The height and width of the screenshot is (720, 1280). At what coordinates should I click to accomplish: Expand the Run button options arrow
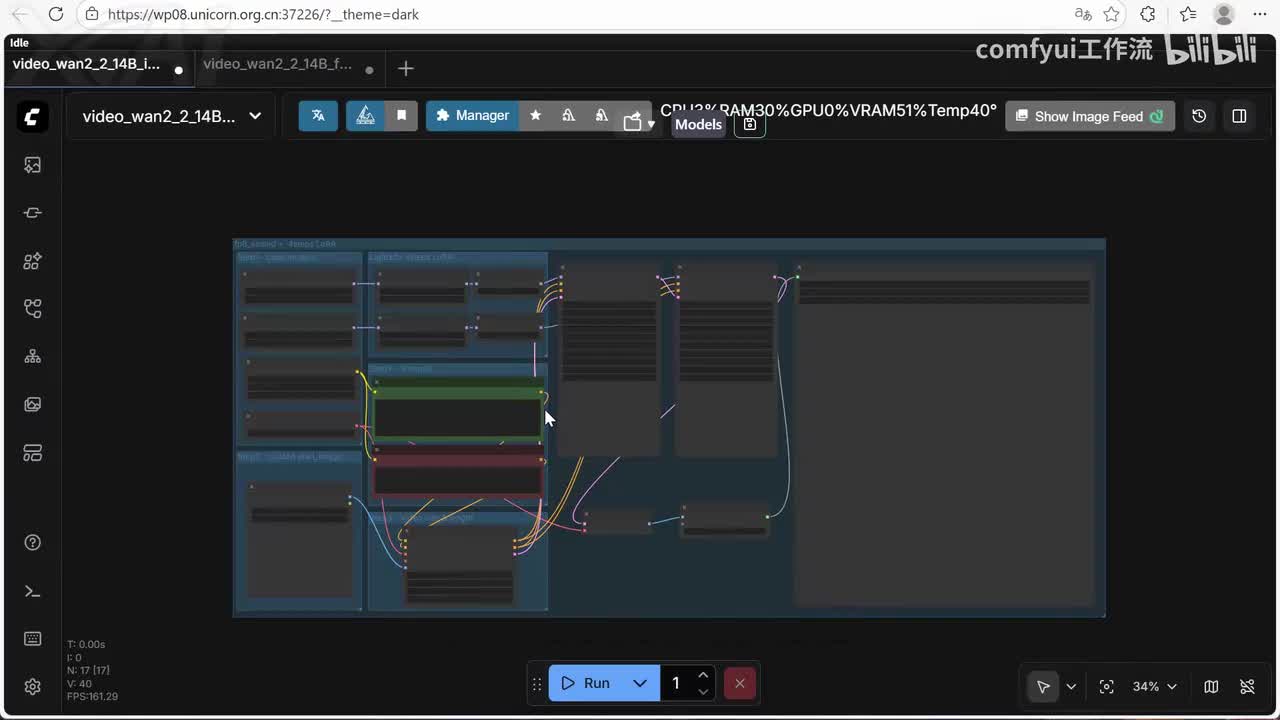[x=640, y=683]
